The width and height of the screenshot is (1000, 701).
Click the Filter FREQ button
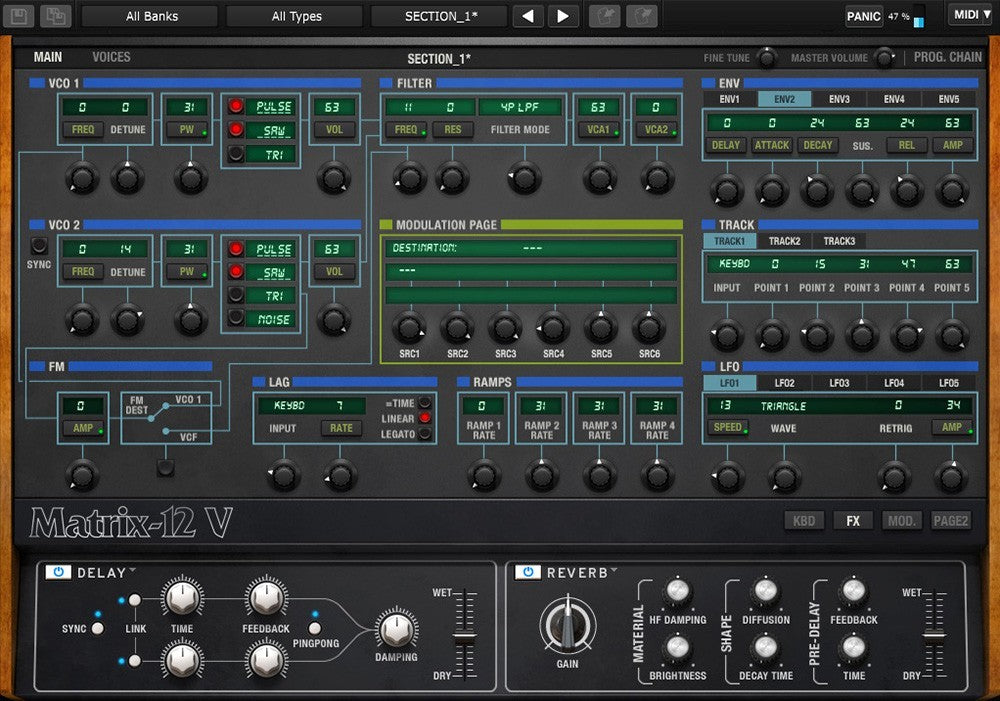pyautogui.click(x=406, y=129)
